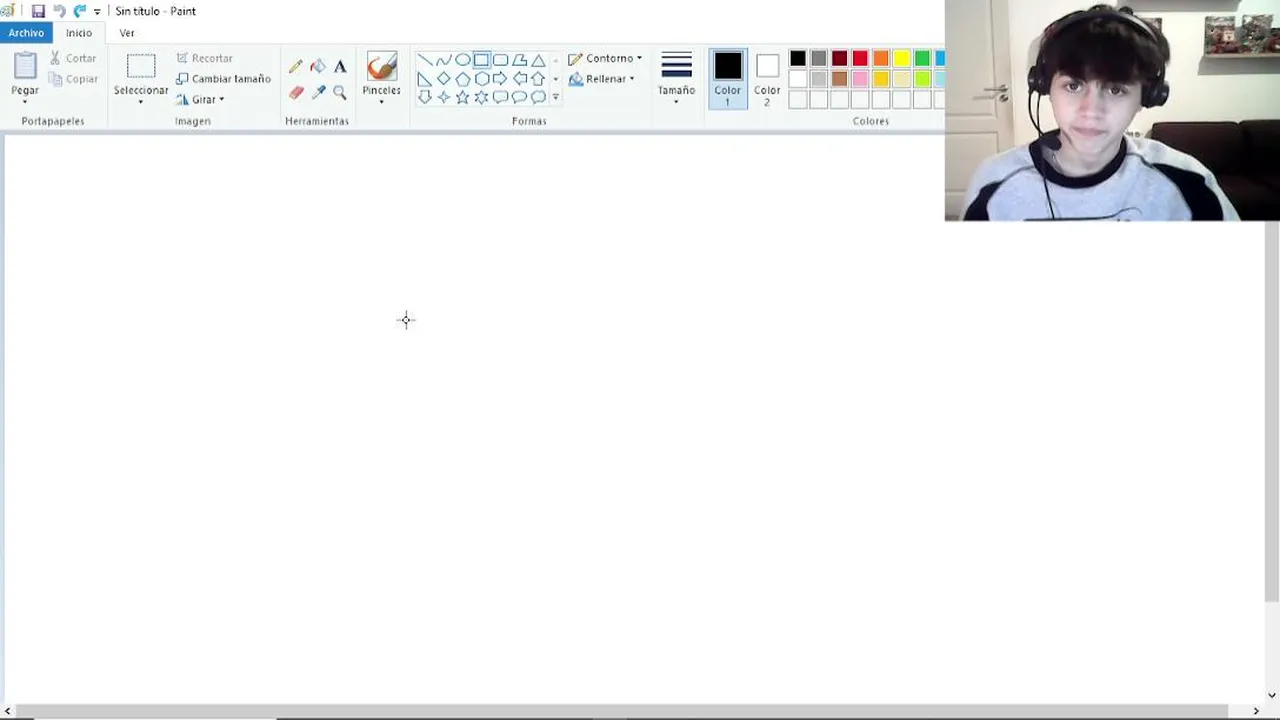Click the horizontal scrollbar right arrow
1280x720 pixels.
[1256, 711]
